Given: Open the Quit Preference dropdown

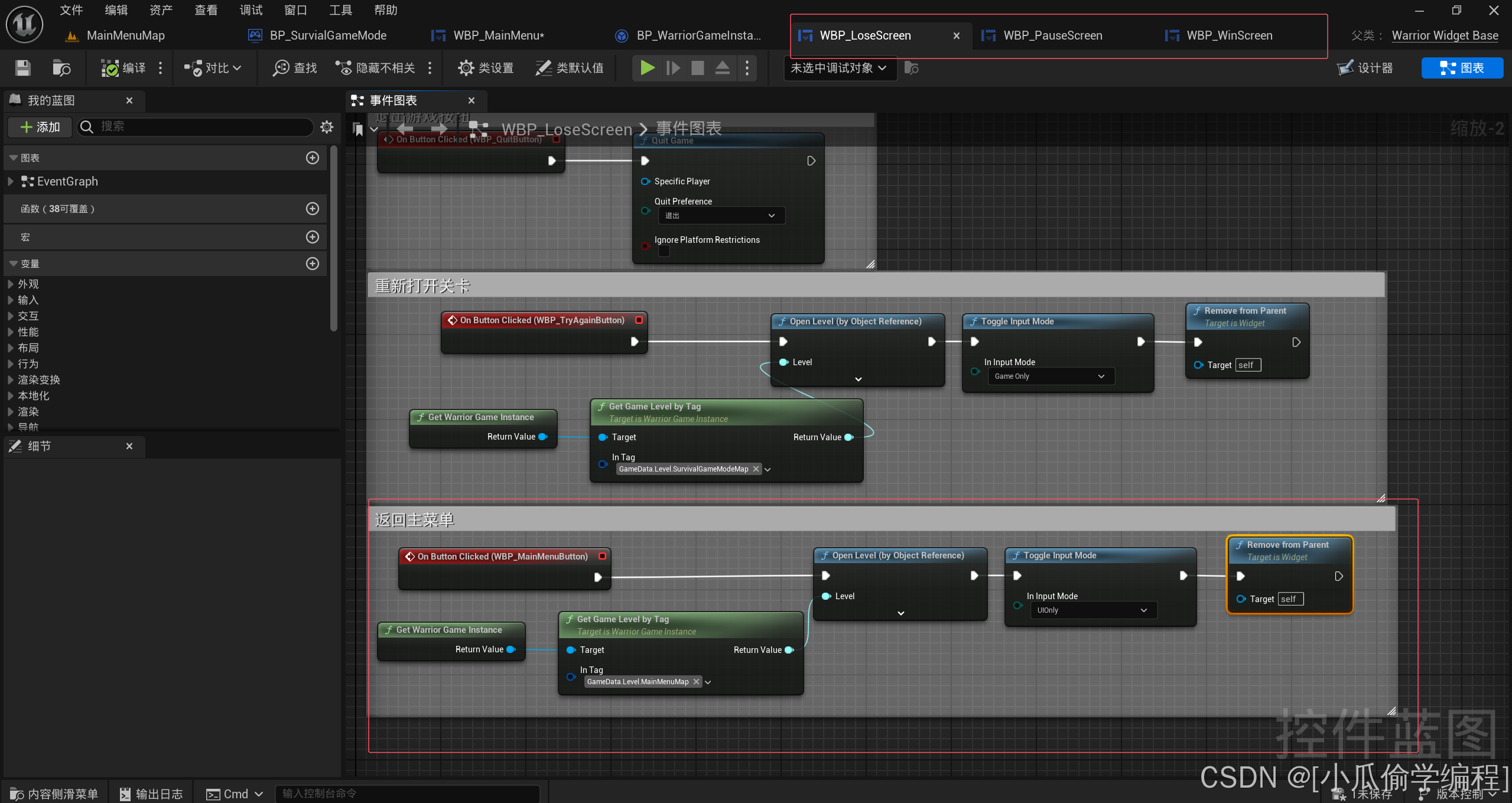Looking at the screenshot, I should 721,216.
